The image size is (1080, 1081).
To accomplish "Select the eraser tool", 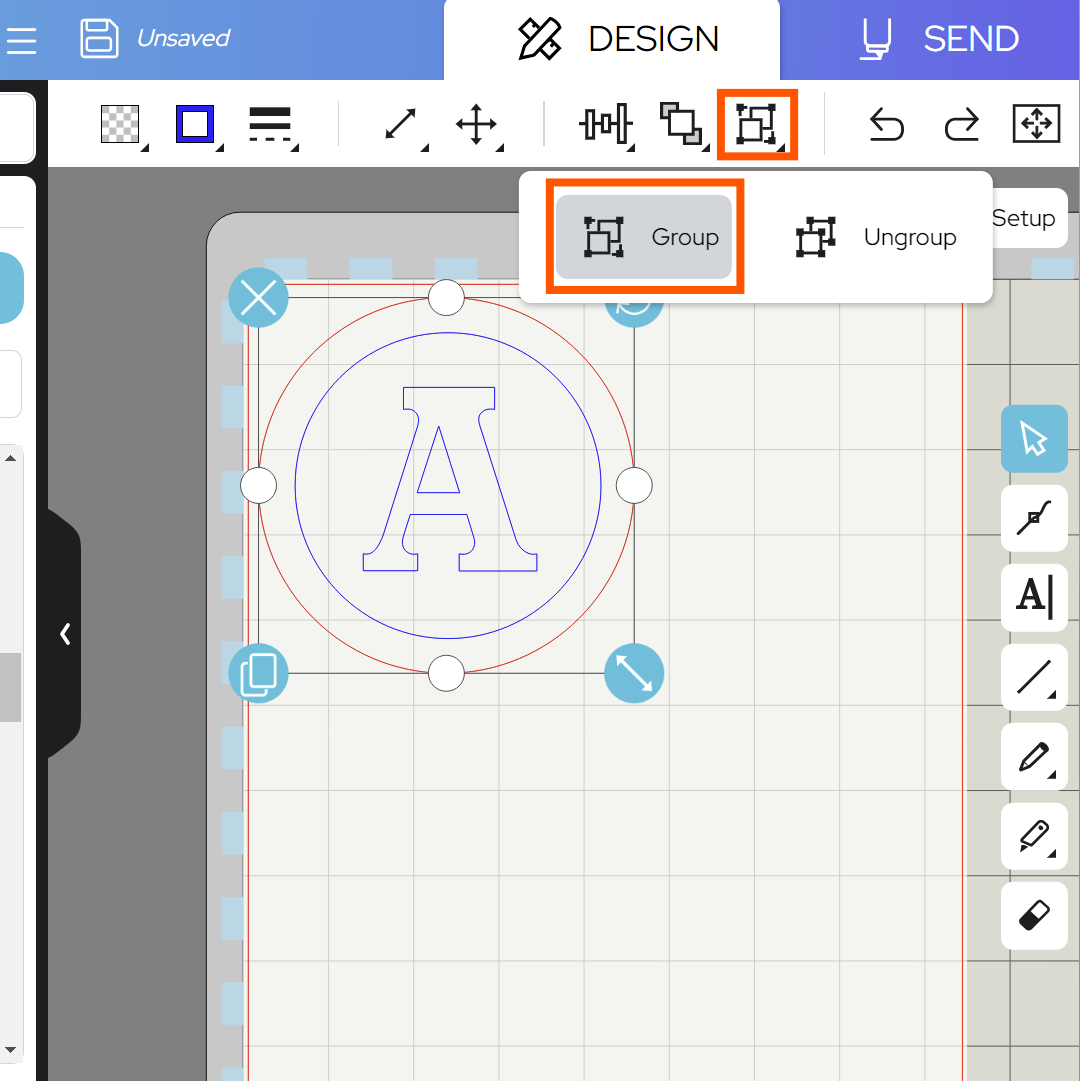I will coord(1034,916).
